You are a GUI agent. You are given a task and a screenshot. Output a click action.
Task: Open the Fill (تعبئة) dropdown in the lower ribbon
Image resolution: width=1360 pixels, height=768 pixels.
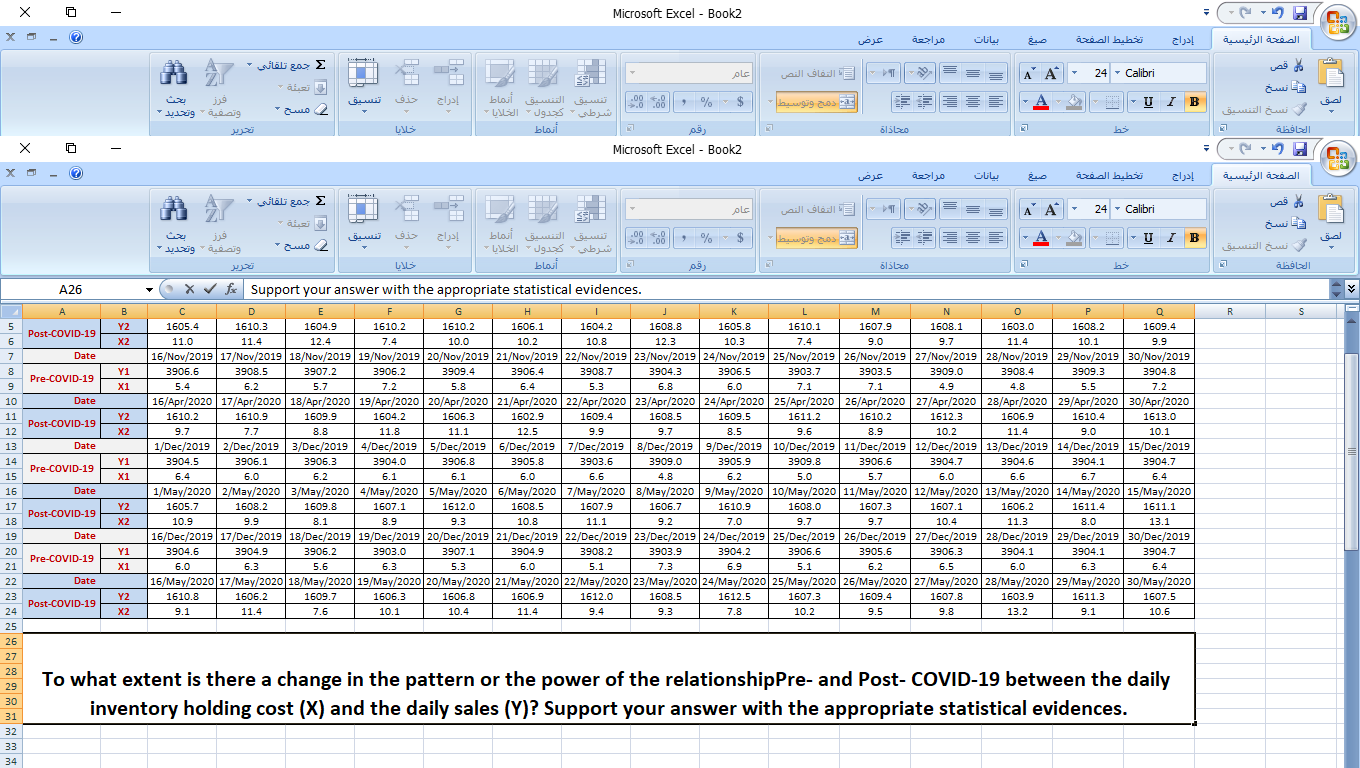click(x=278, y=223)
